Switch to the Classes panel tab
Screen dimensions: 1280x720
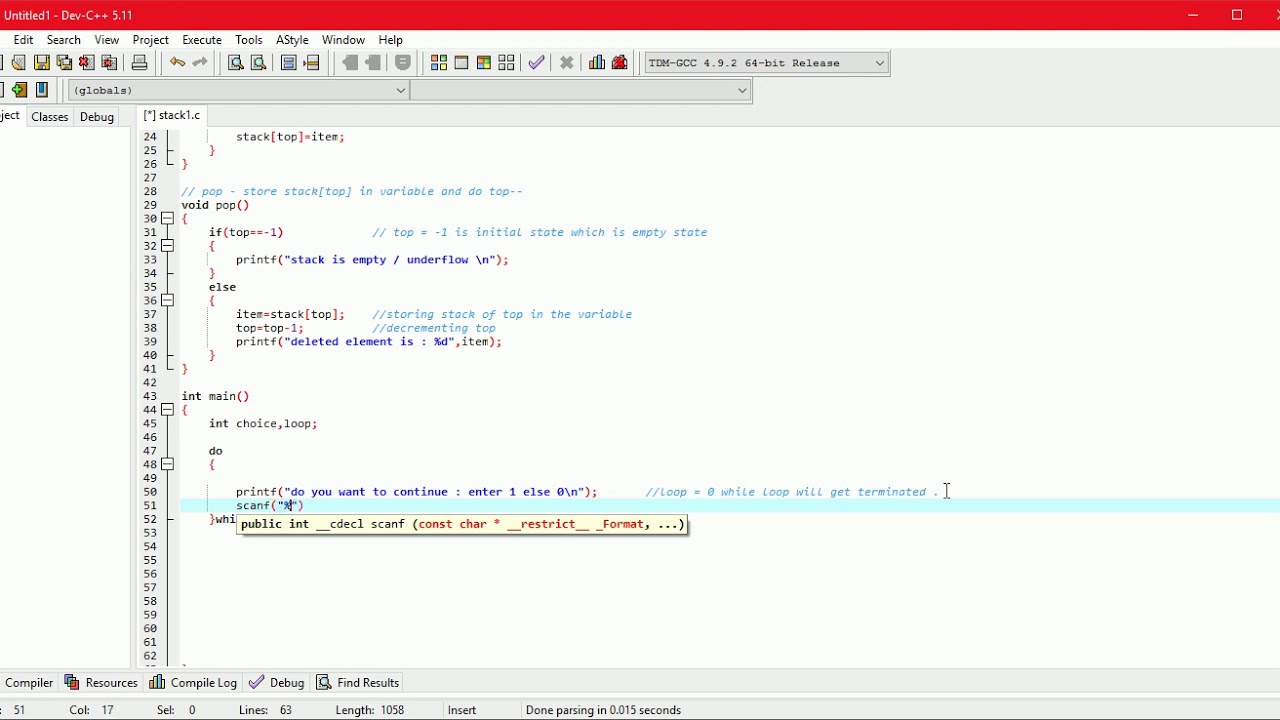pos(49,117)
